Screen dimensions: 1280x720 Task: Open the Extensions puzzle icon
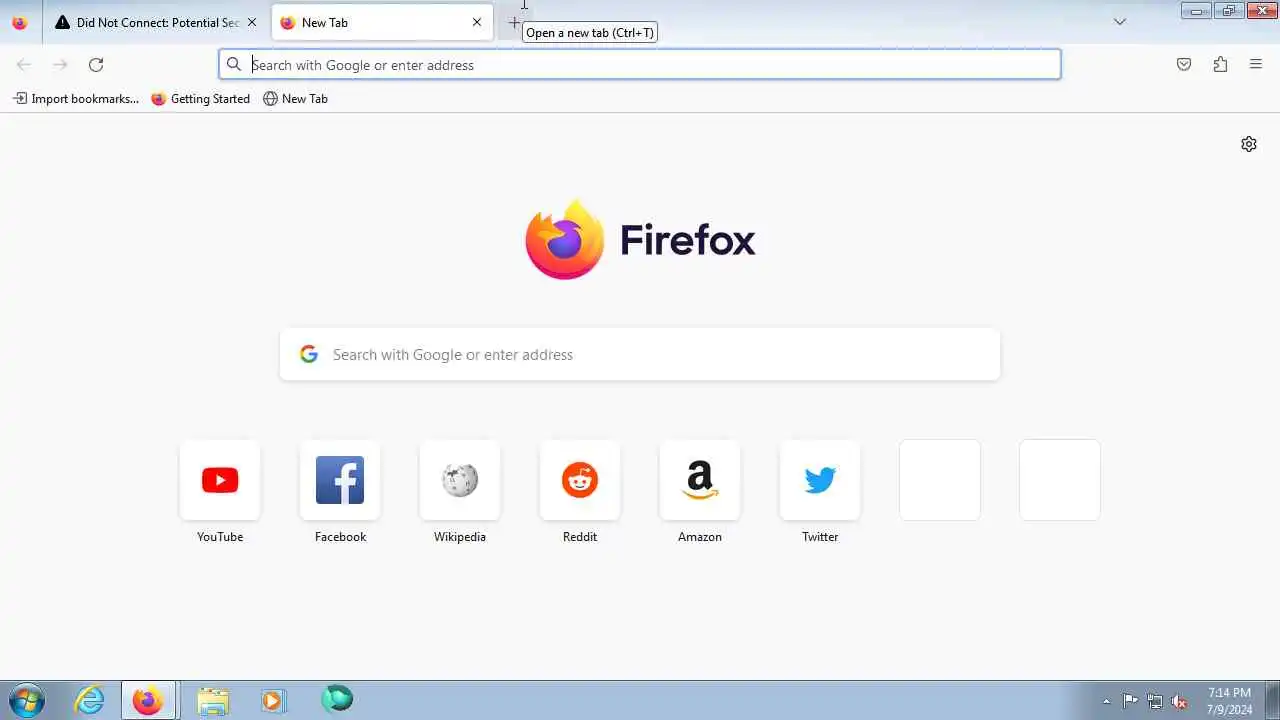coord(1220,64)
